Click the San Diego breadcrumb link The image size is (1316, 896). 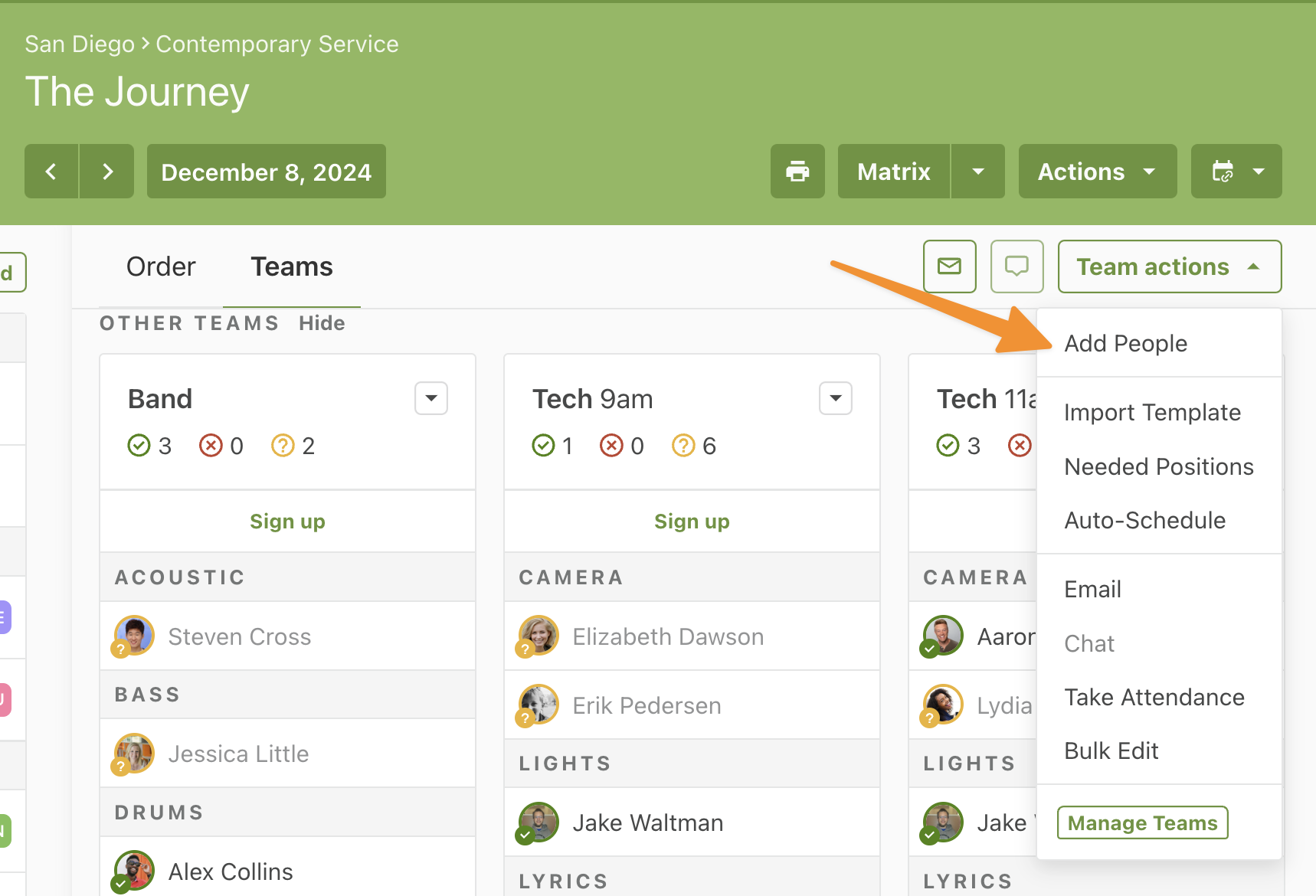tap(80, 44)
